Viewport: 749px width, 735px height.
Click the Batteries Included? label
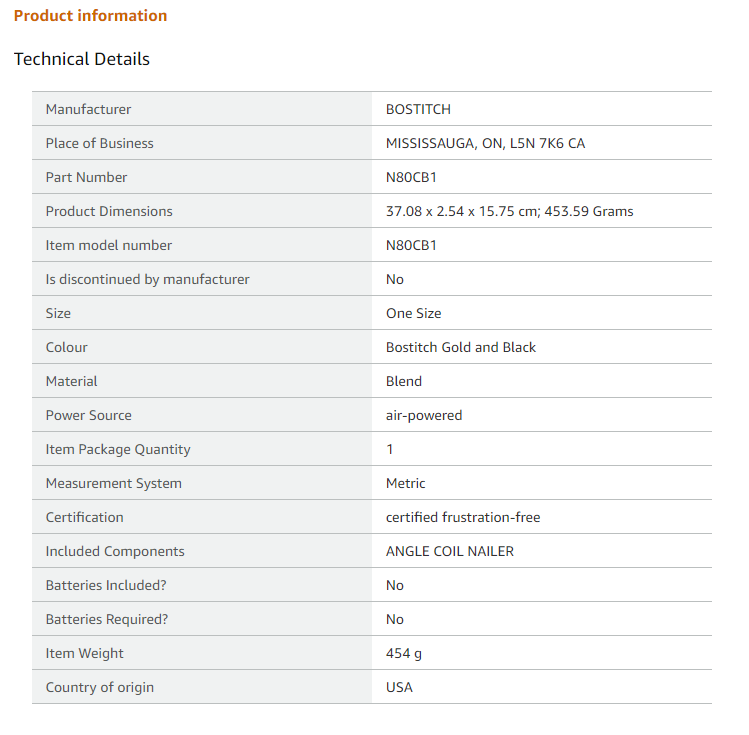point(106,586)
